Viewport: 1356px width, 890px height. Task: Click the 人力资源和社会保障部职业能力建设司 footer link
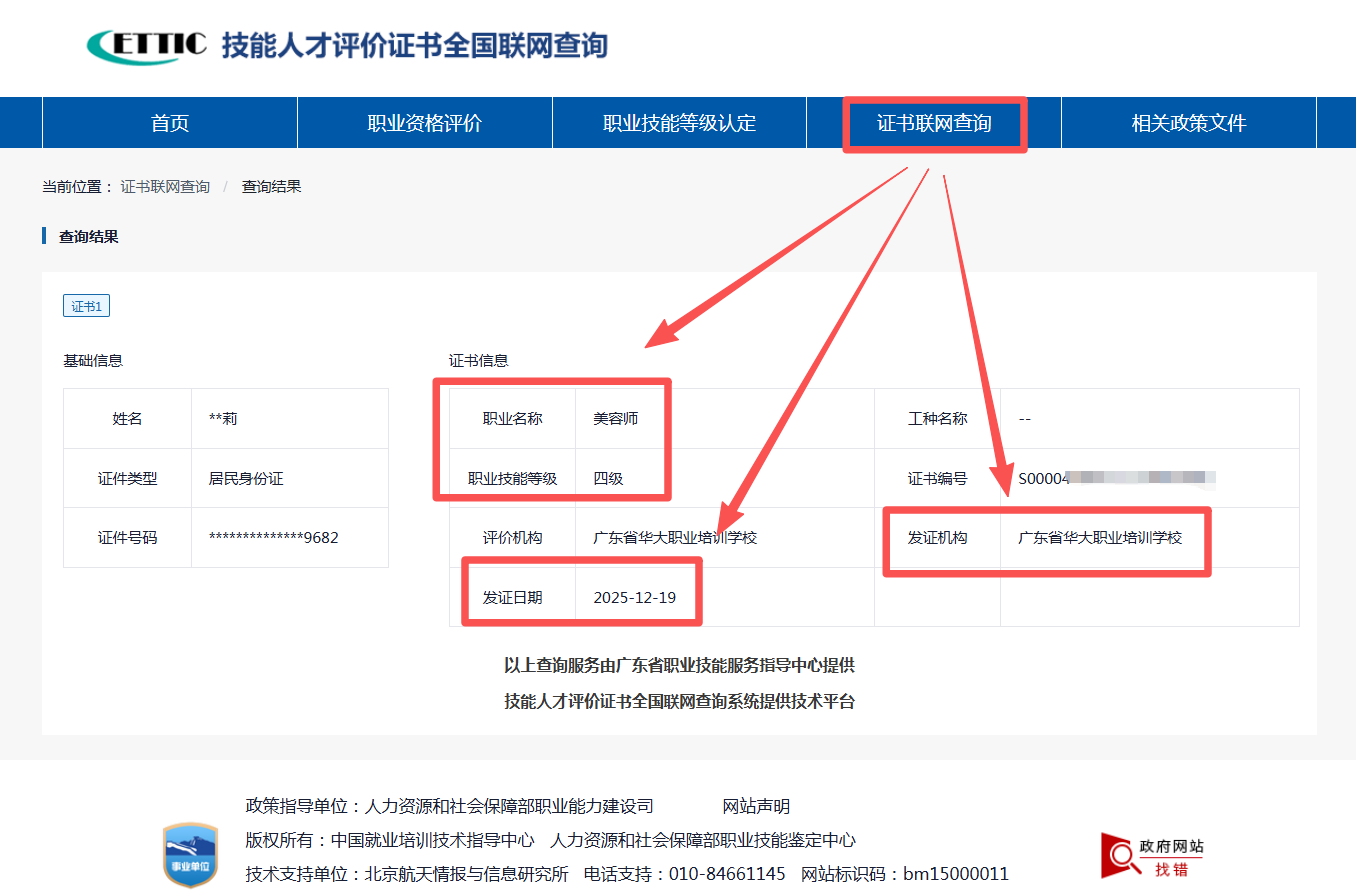[x=509, y=807]
